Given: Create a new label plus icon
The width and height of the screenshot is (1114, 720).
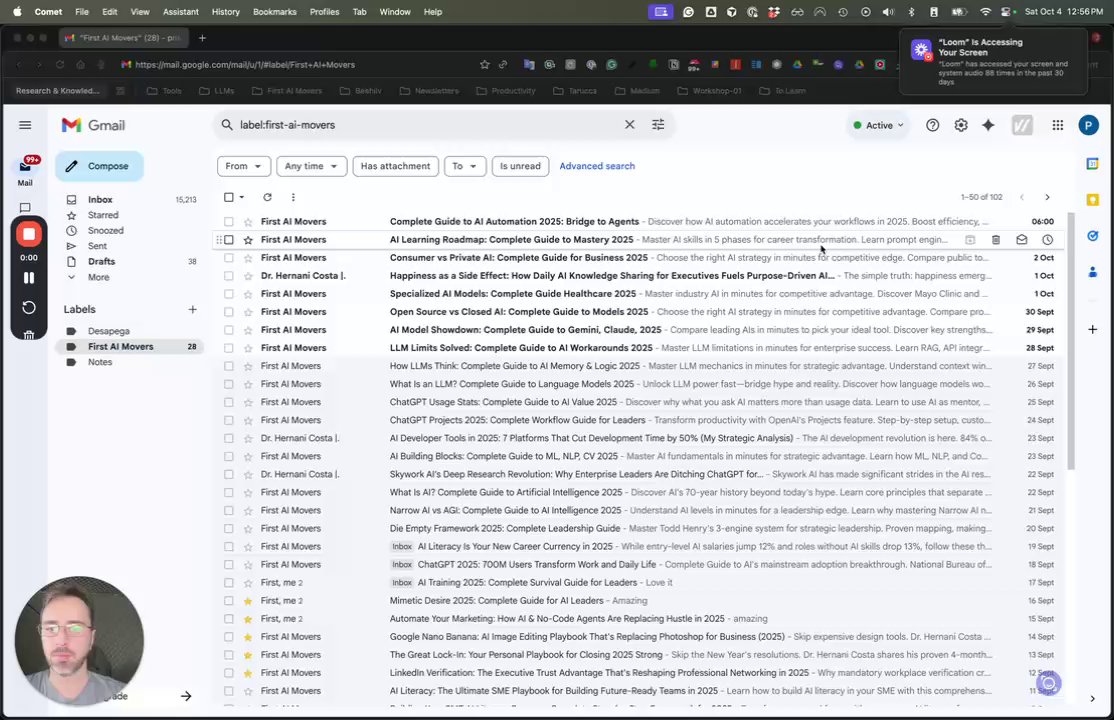Looking at the screenshot, I should [x=193, y=309].
